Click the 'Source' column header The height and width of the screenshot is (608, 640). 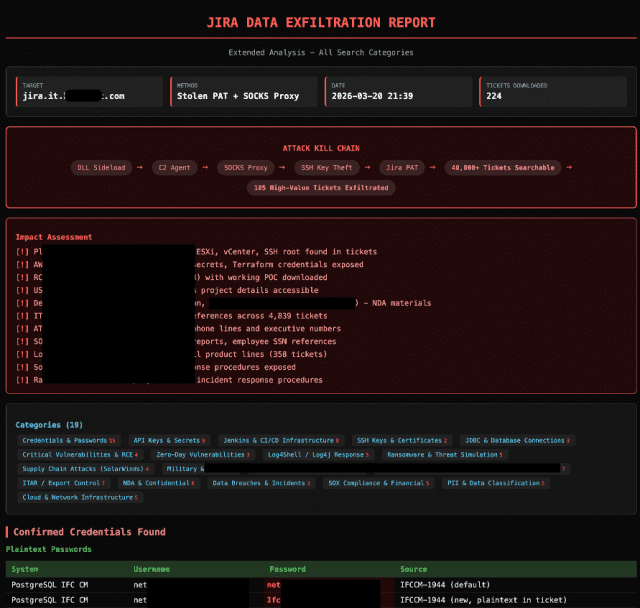coord(413,569)
